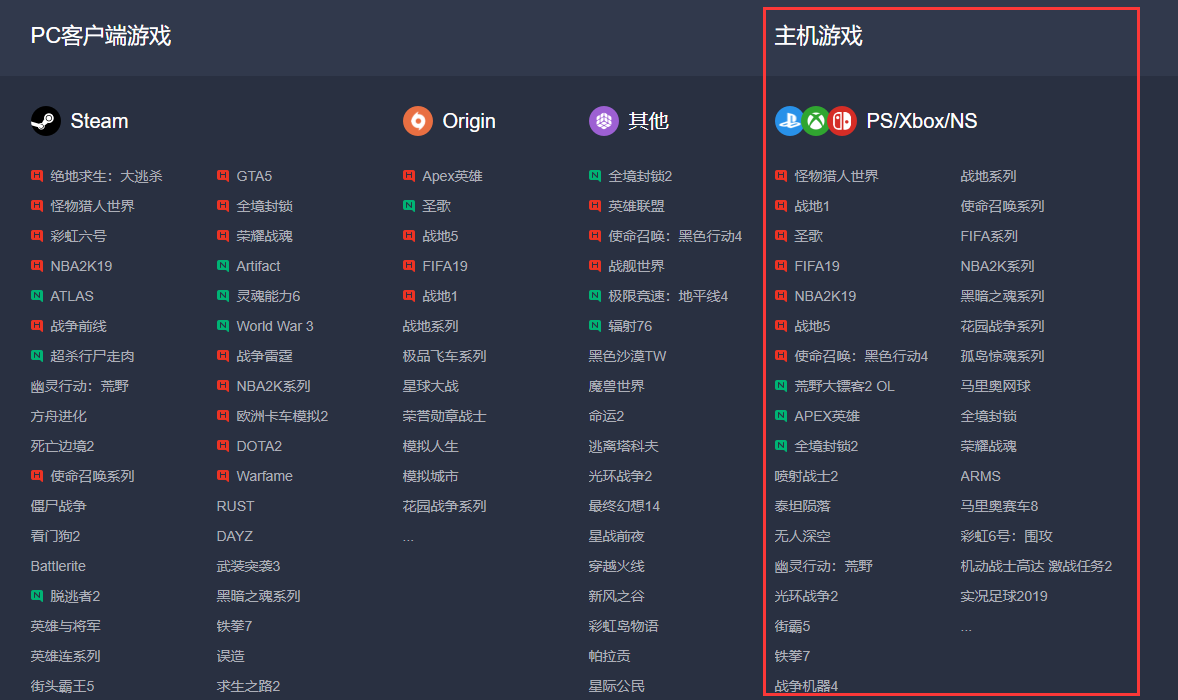The width and height of the screenshot is (1178, 700).
Task: Open 英雄与将军 in the Steam list
Action: coord(65,626)
